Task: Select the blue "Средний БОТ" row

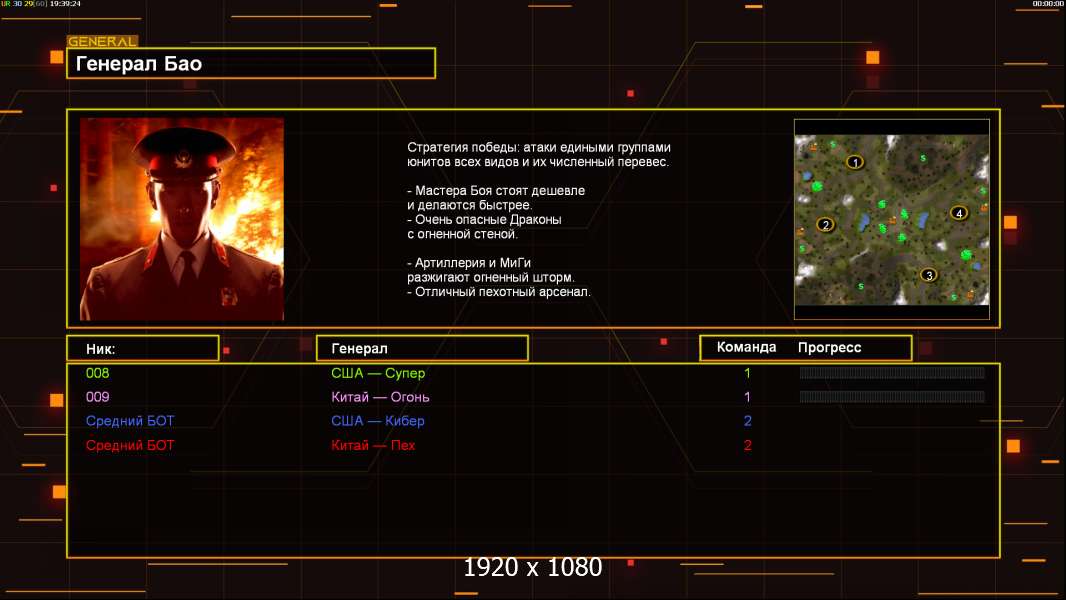Action: 130,421
